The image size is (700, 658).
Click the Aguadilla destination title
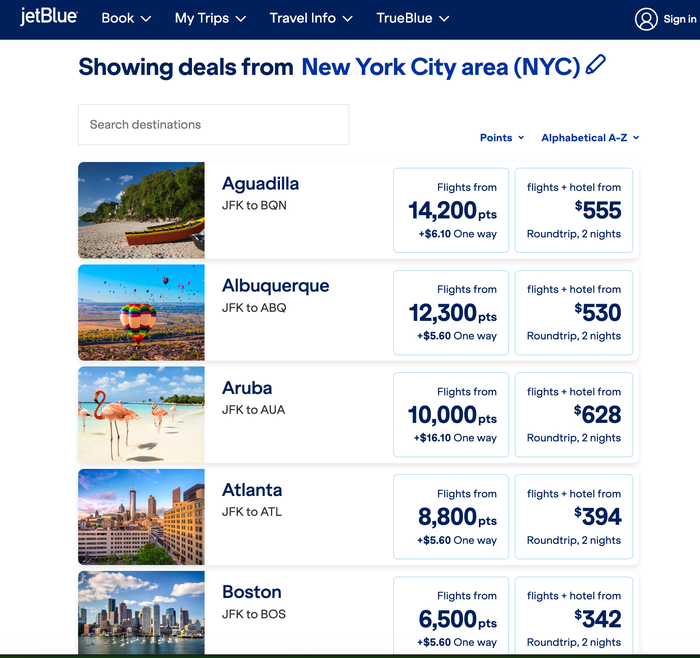[260, 183]
